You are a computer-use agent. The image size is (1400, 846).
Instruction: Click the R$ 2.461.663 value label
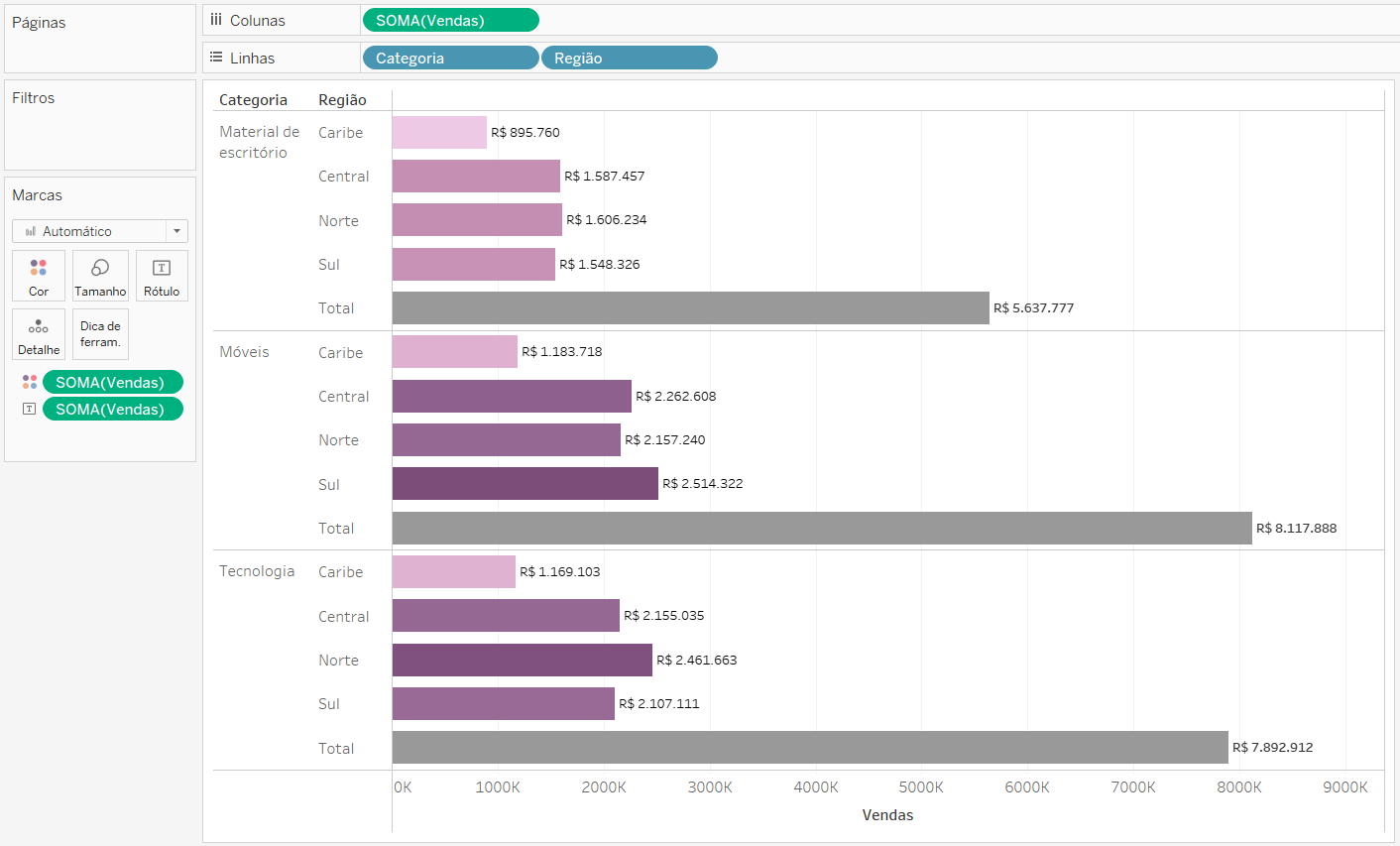coord(697,660)
